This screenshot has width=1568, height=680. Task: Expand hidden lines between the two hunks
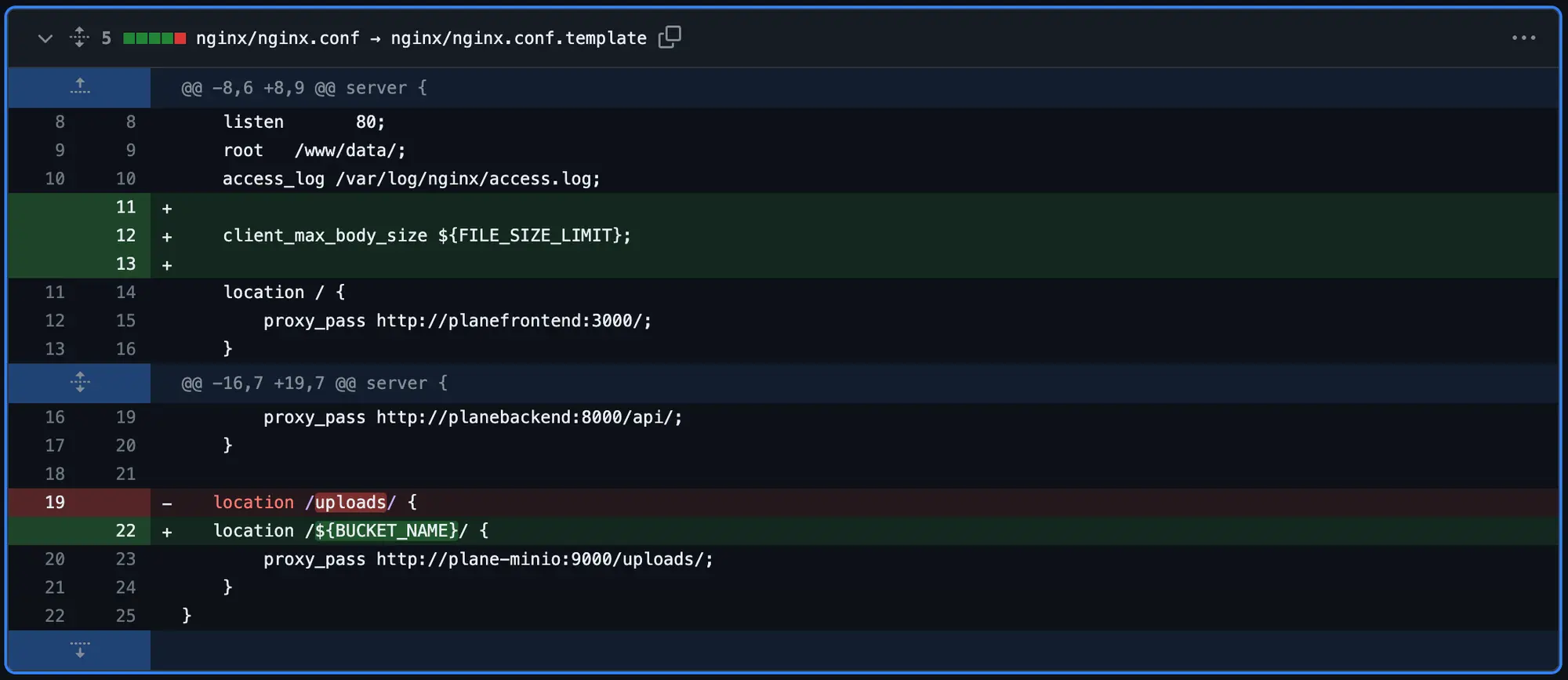pos(79,383)
